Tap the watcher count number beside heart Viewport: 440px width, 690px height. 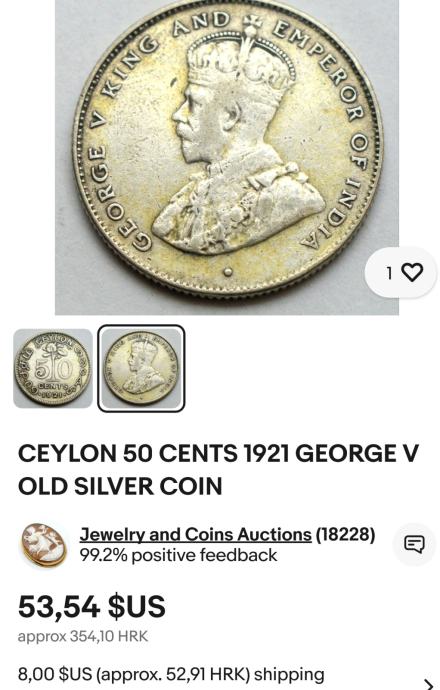(x=389, y=273)
